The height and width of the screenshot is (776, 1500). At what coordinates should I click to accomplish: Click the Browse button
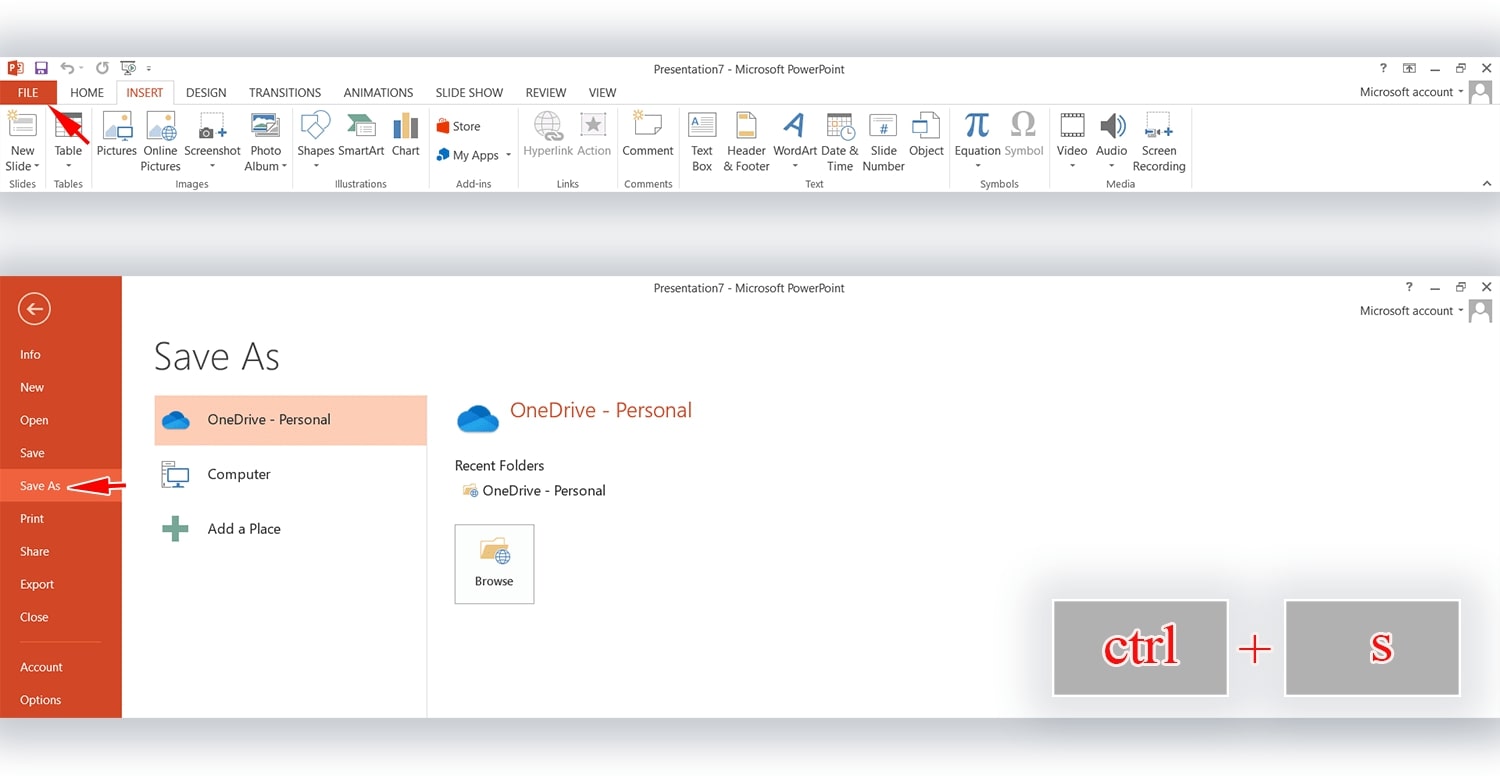coord(494,564)
